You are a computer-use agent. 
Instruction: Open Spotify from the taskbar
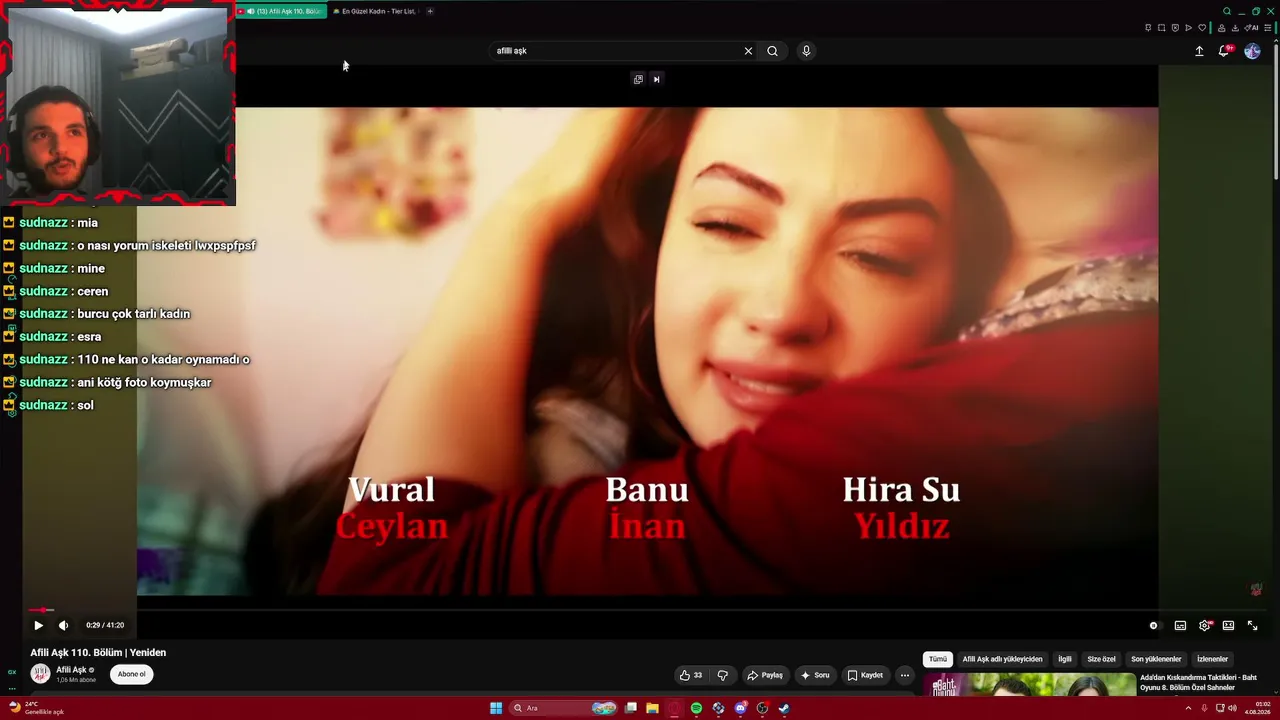696,708
